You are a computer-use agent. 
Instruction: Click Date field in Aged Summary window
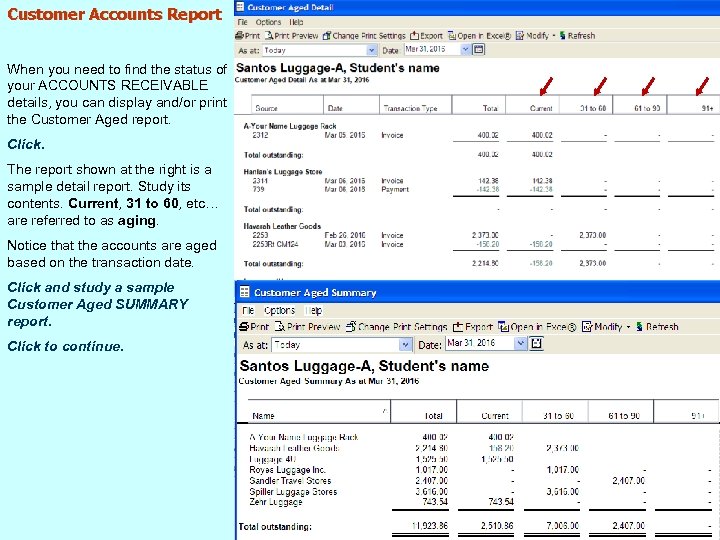click(485, 343)
